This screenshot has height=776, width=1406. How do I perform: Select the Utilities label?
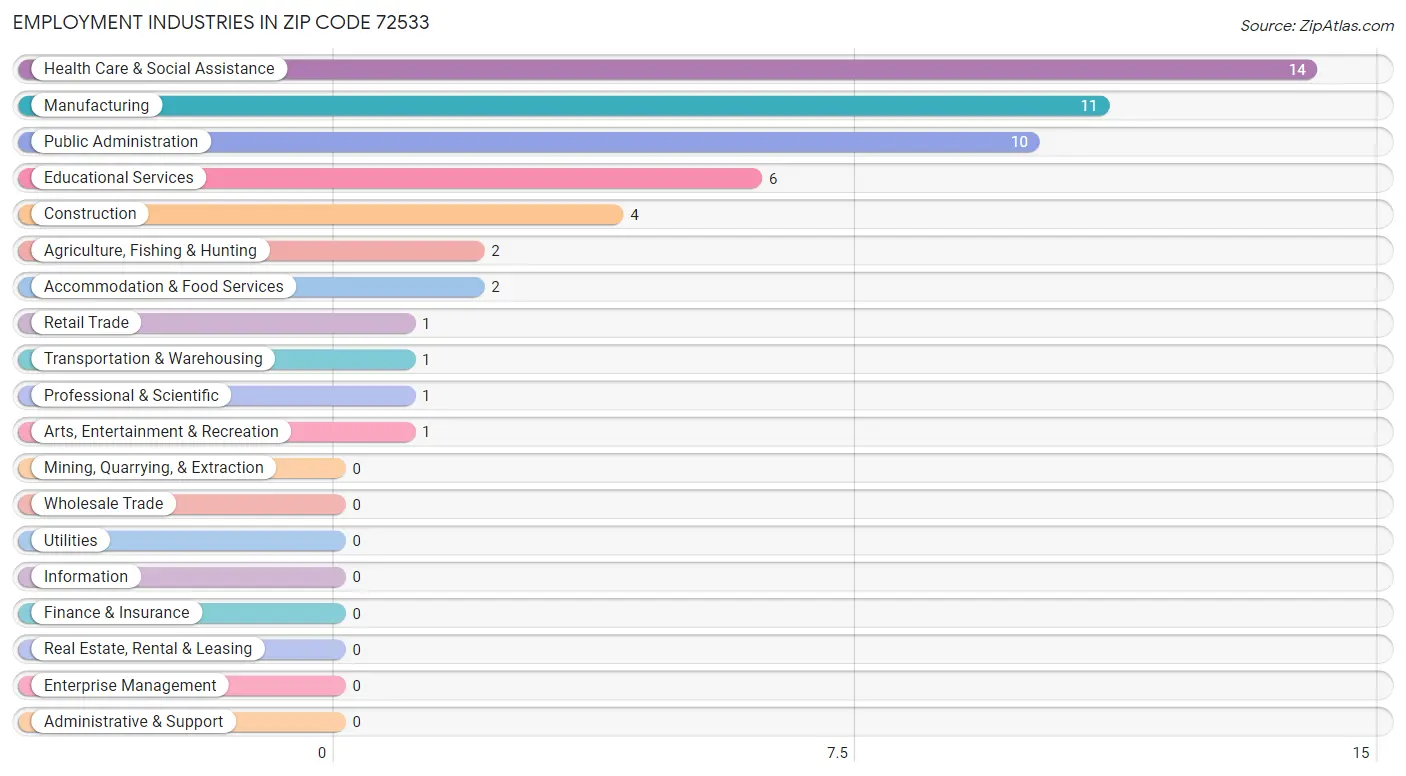pos(71,541)
